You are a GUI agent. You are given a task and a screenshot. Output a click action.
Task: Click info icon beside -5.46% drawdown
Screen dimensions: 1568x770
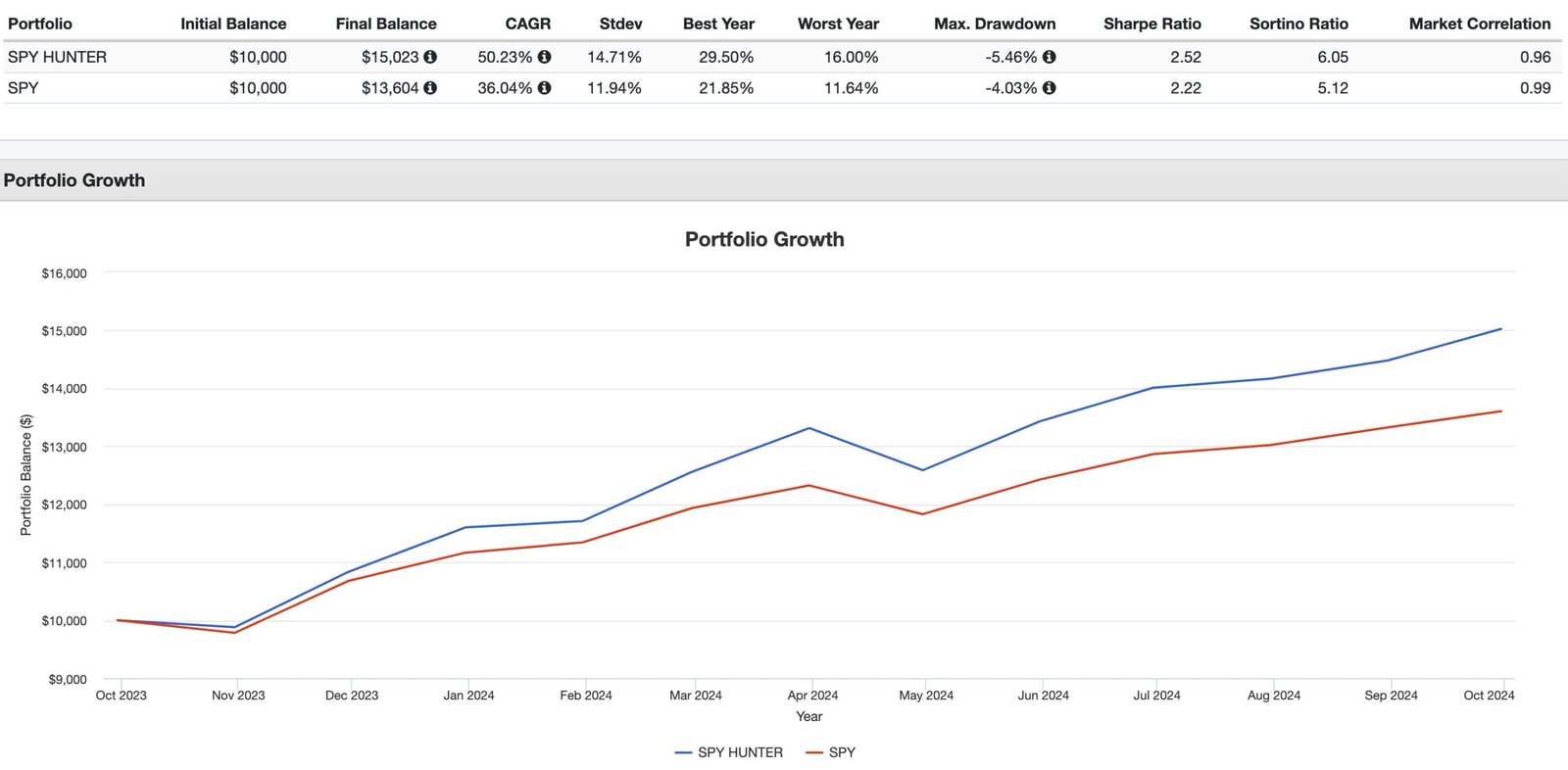[1049, 57]
